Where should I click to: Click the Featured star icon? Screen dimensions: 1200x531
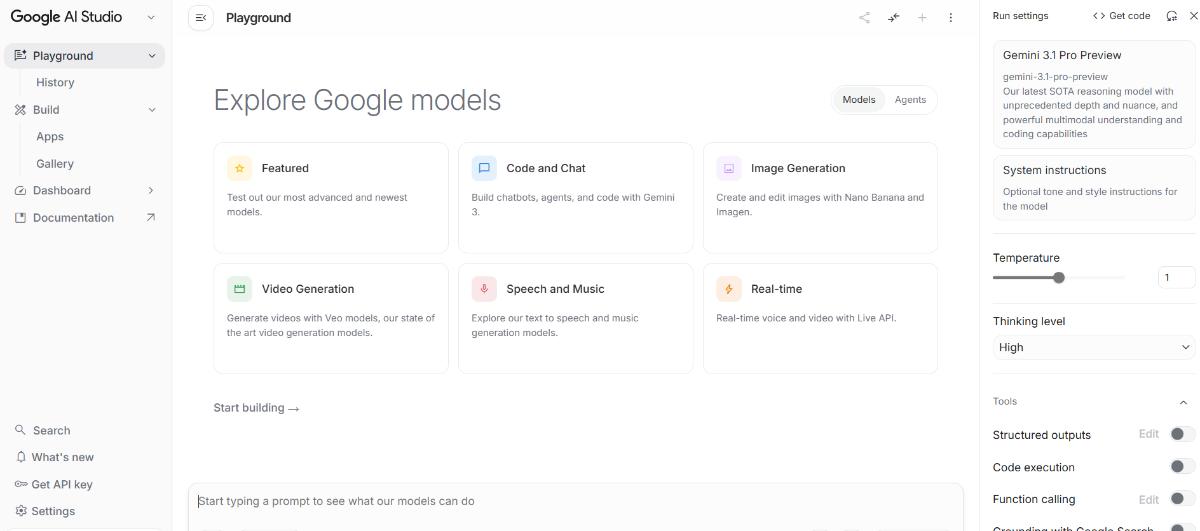(x=239, y=168)
